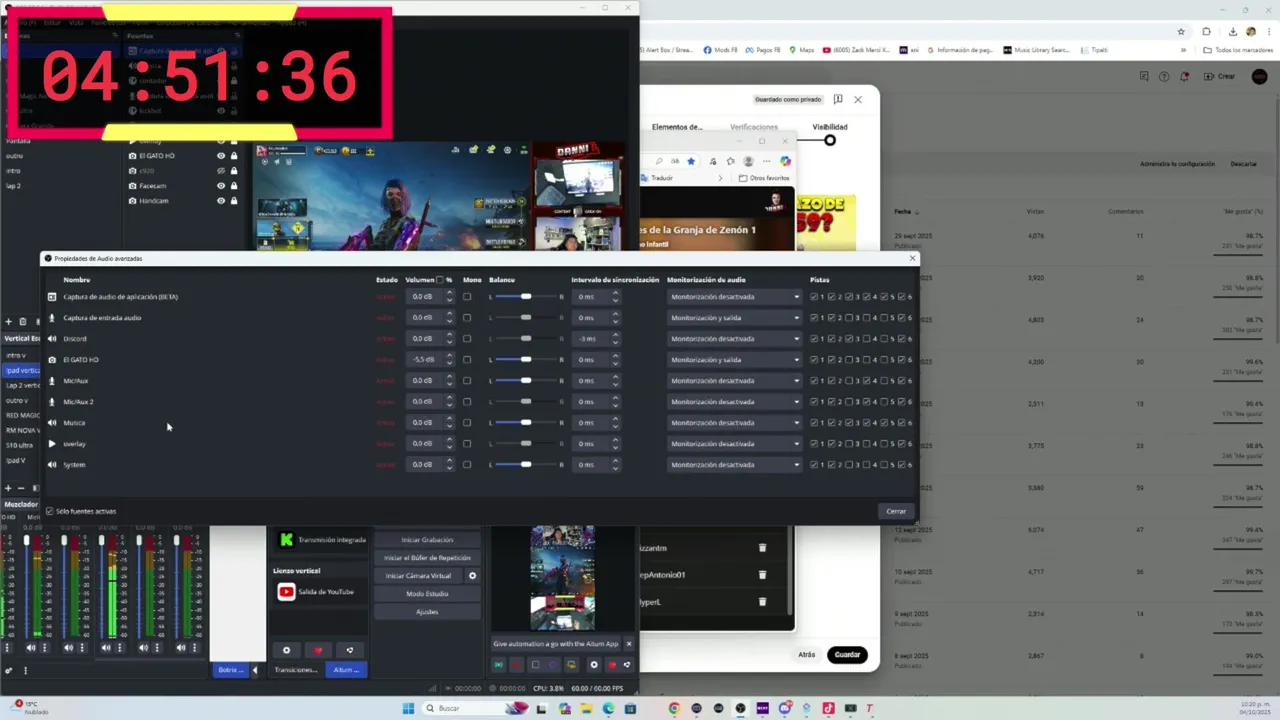This screenshot has height=720, width=1280.
Task: Click lock icon of Handcam source
Action: (234, 201)
